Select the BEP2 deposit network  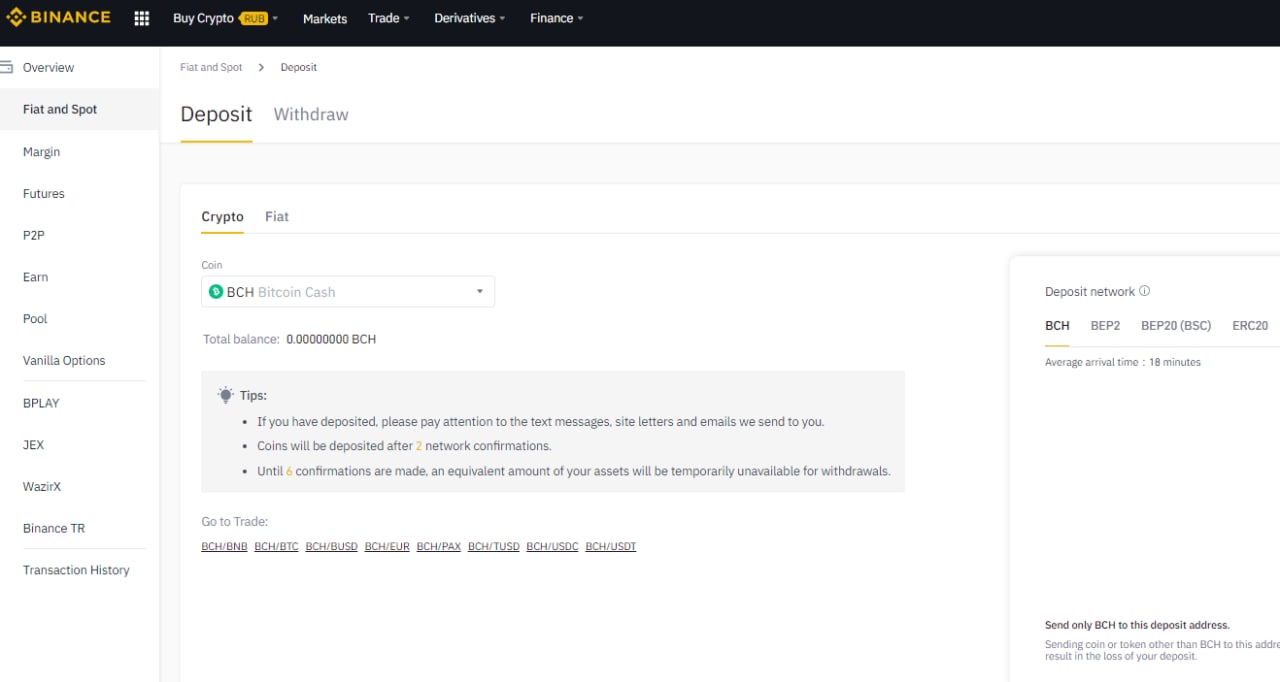[1105, 325]
